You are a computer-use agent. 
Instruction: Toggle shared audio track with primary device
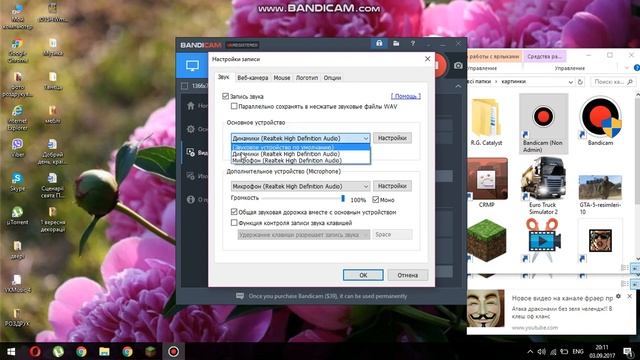click(234, 212)
